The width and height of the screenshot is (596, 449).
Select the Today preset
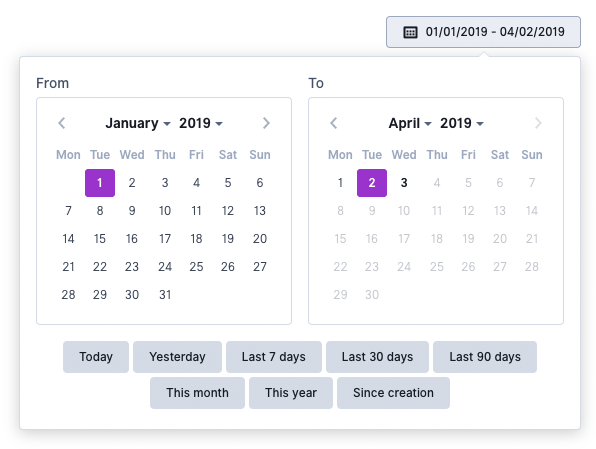[x=96, y=357]
